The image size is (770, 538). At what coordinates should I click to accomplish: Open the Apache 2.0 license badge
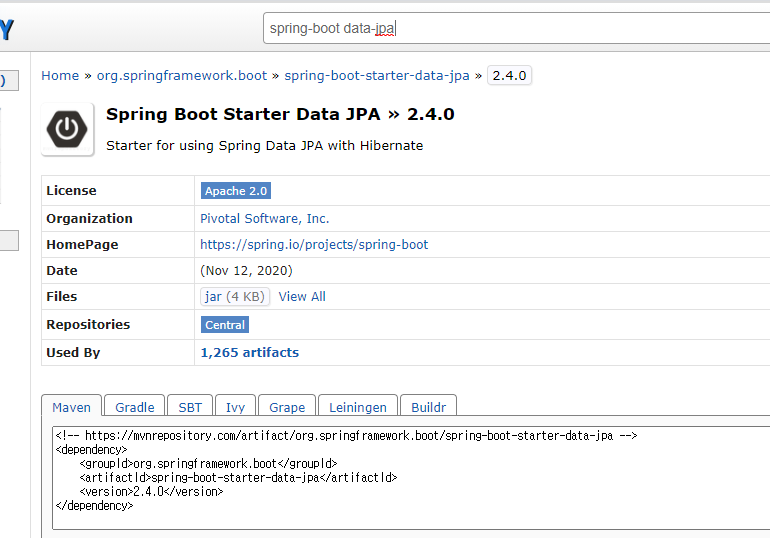pyautogui.click(x=236, y=191)
